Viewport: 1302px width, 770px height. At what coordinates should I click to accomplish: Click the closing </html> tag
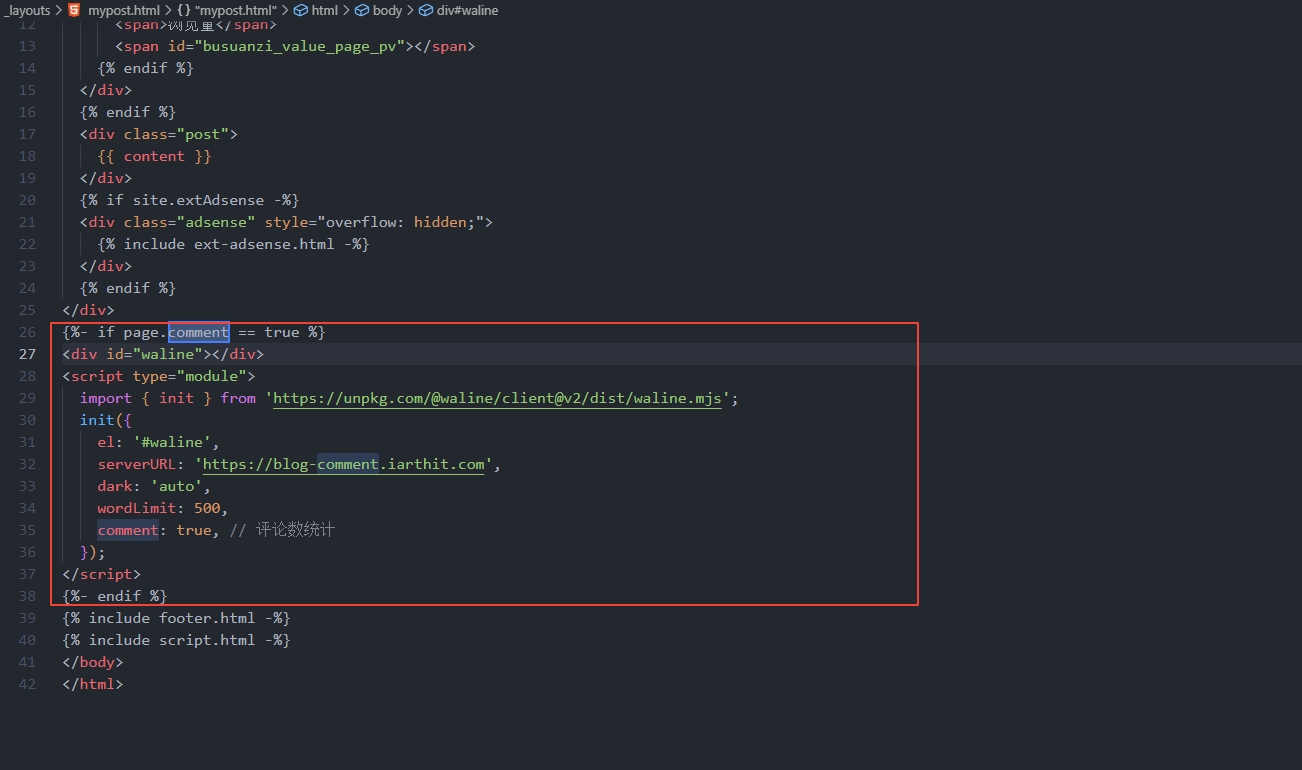click(93, 684)
